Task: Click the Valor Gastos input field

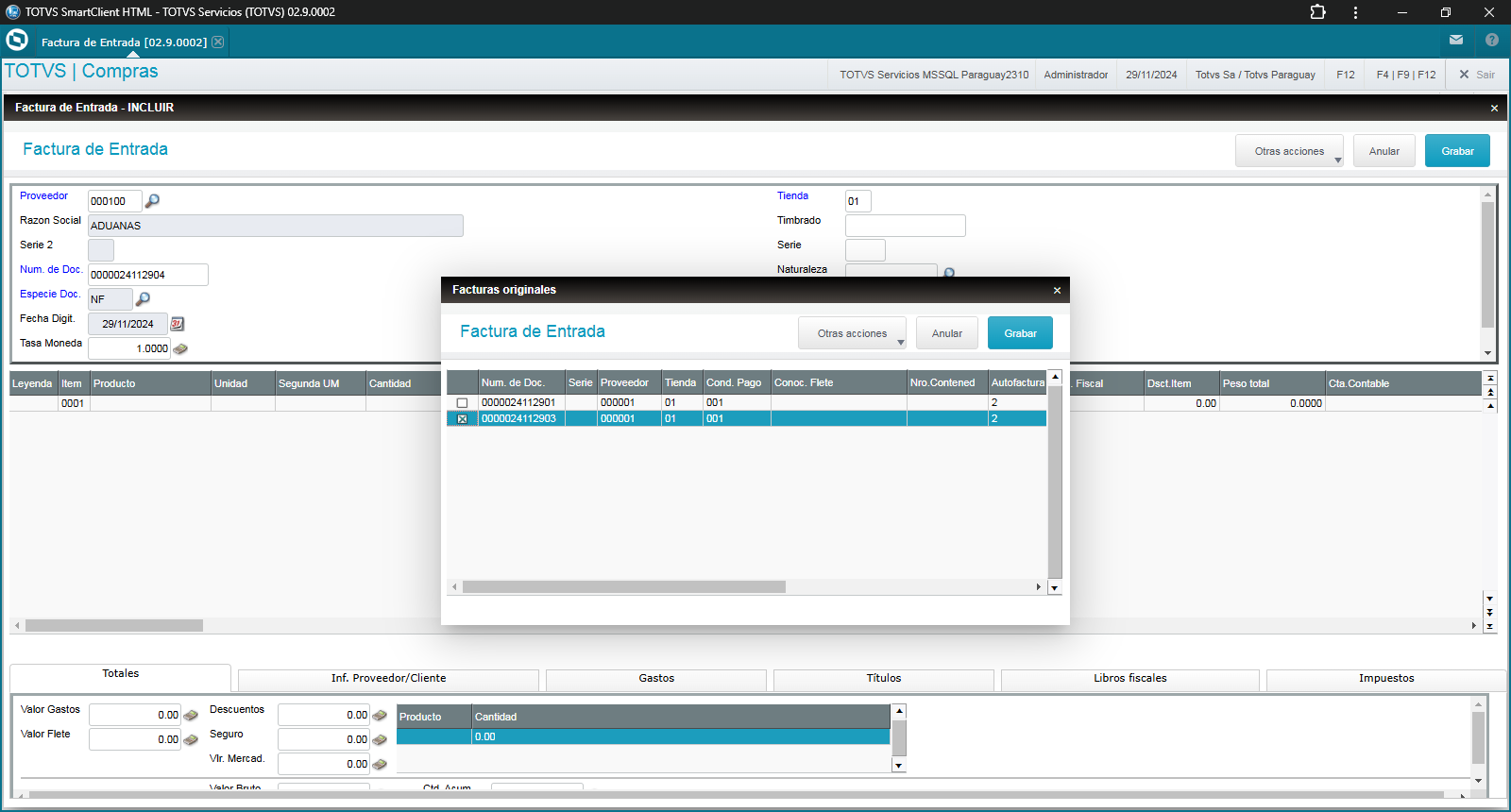Action: (135, 716)
